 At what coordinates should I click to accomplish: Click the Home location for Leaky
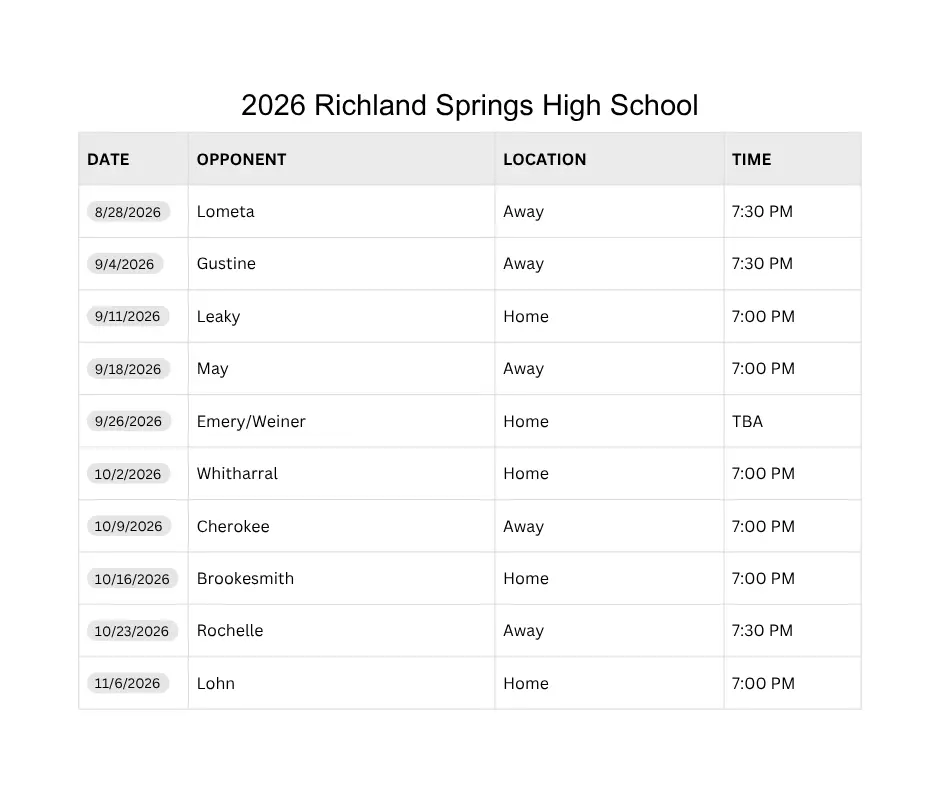[526, 317]
